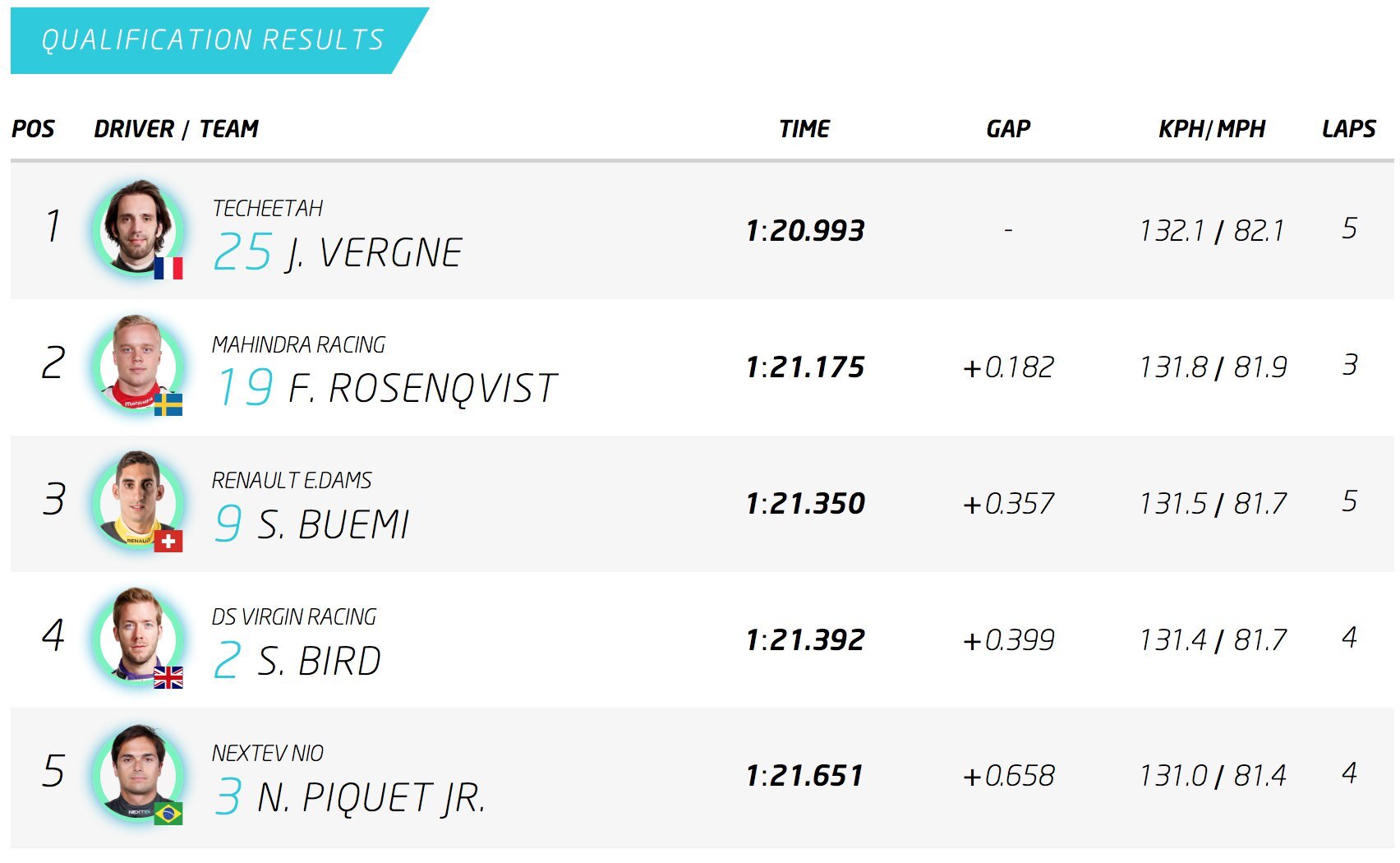This screenshot has height=863, width=1400.
Task: Click the French flag icon
Action: [x=168, y=268]
